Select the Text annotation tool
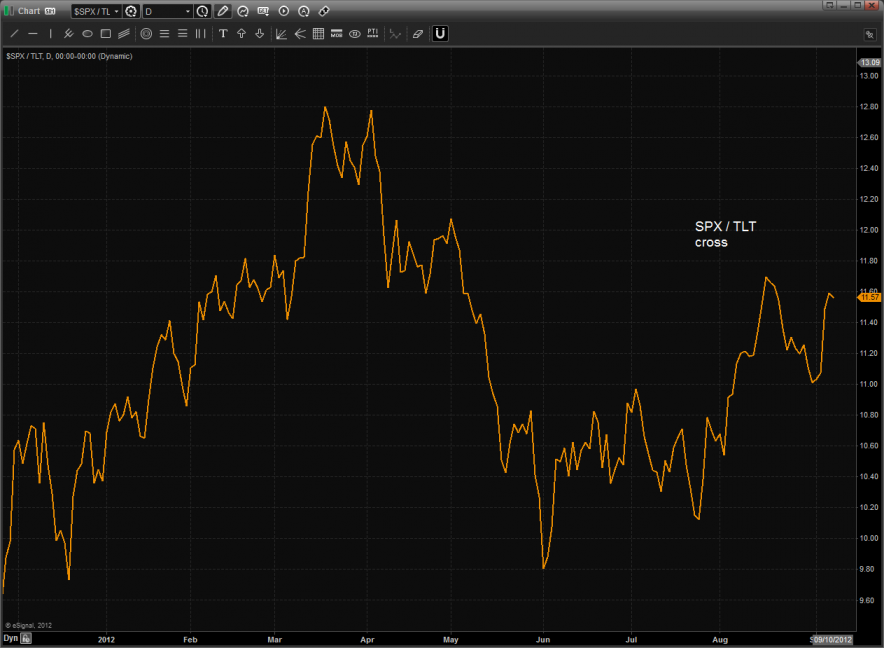 [x=223, y=34]
